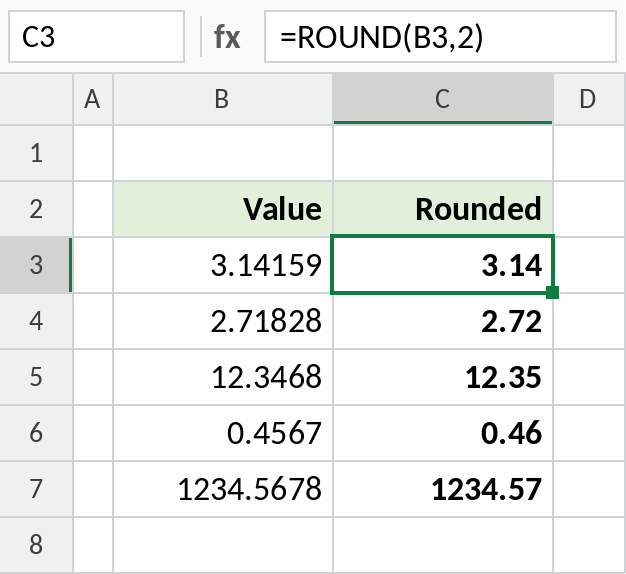Select column B header
626x574 pixels.
point(223,99)
